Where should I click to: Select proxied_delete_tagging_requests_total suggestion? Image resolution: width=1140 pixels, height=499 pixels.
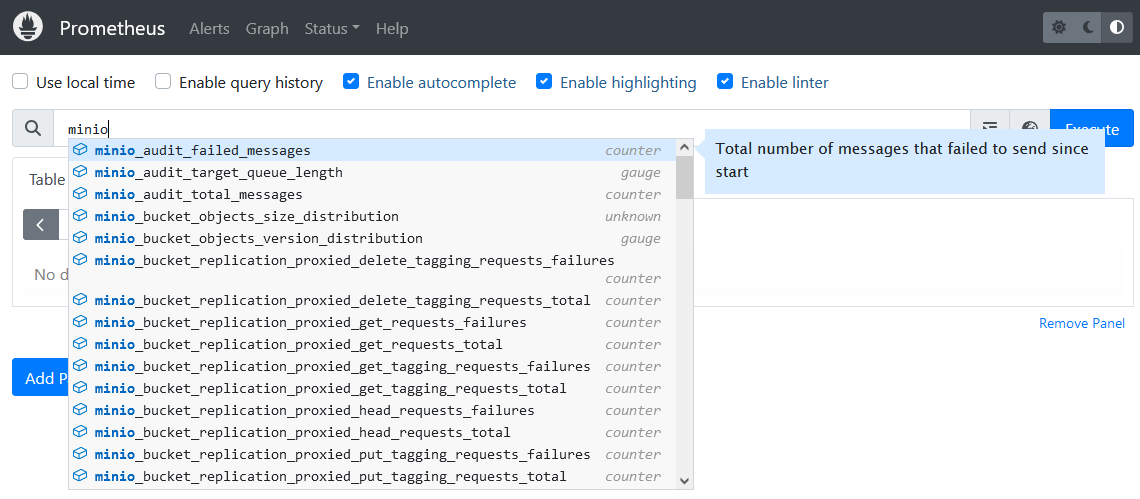[372, 300]
